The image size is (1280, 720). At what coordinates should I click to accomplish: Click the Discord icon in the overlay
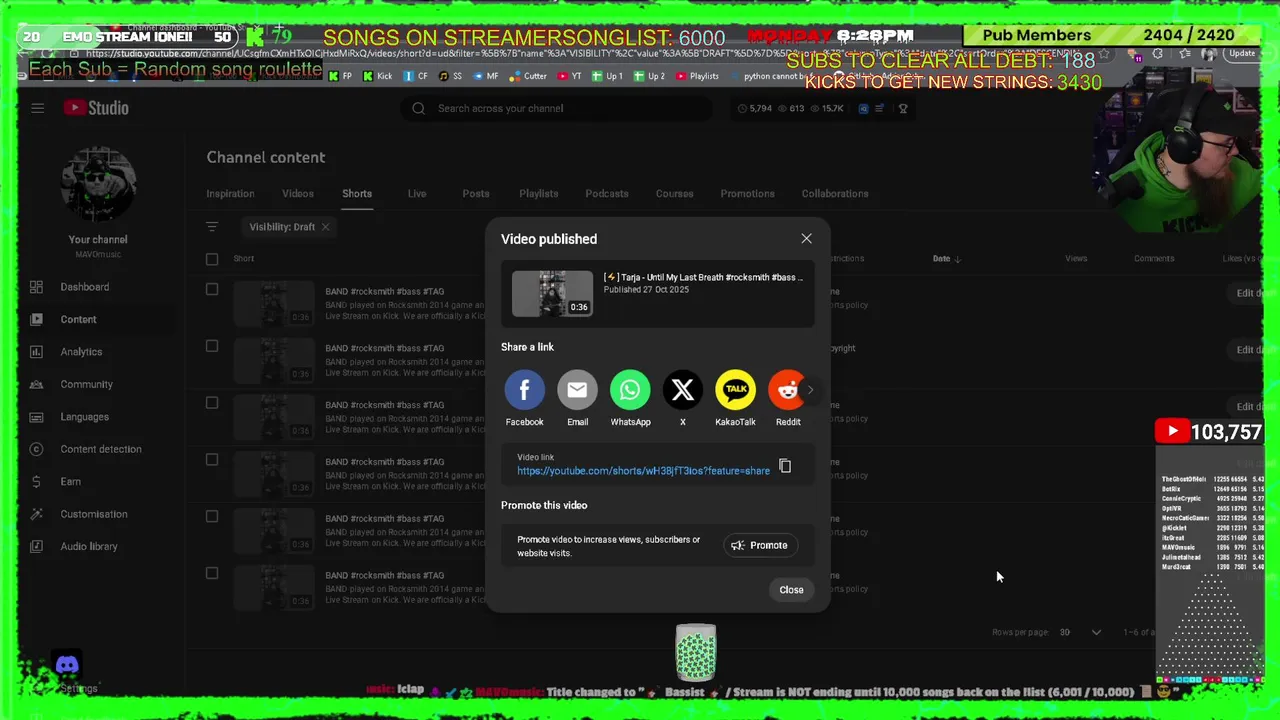pos(67,665)
